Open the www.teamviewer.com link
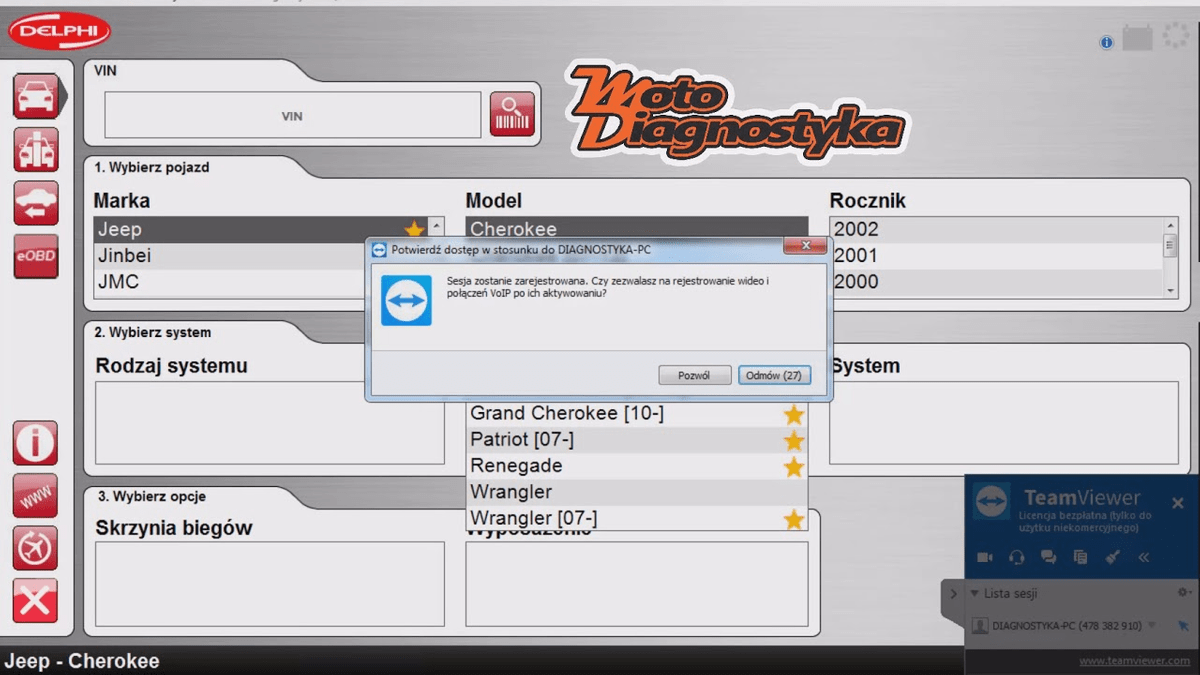This screenshot has height=675, width=1200. point(1135,661)
